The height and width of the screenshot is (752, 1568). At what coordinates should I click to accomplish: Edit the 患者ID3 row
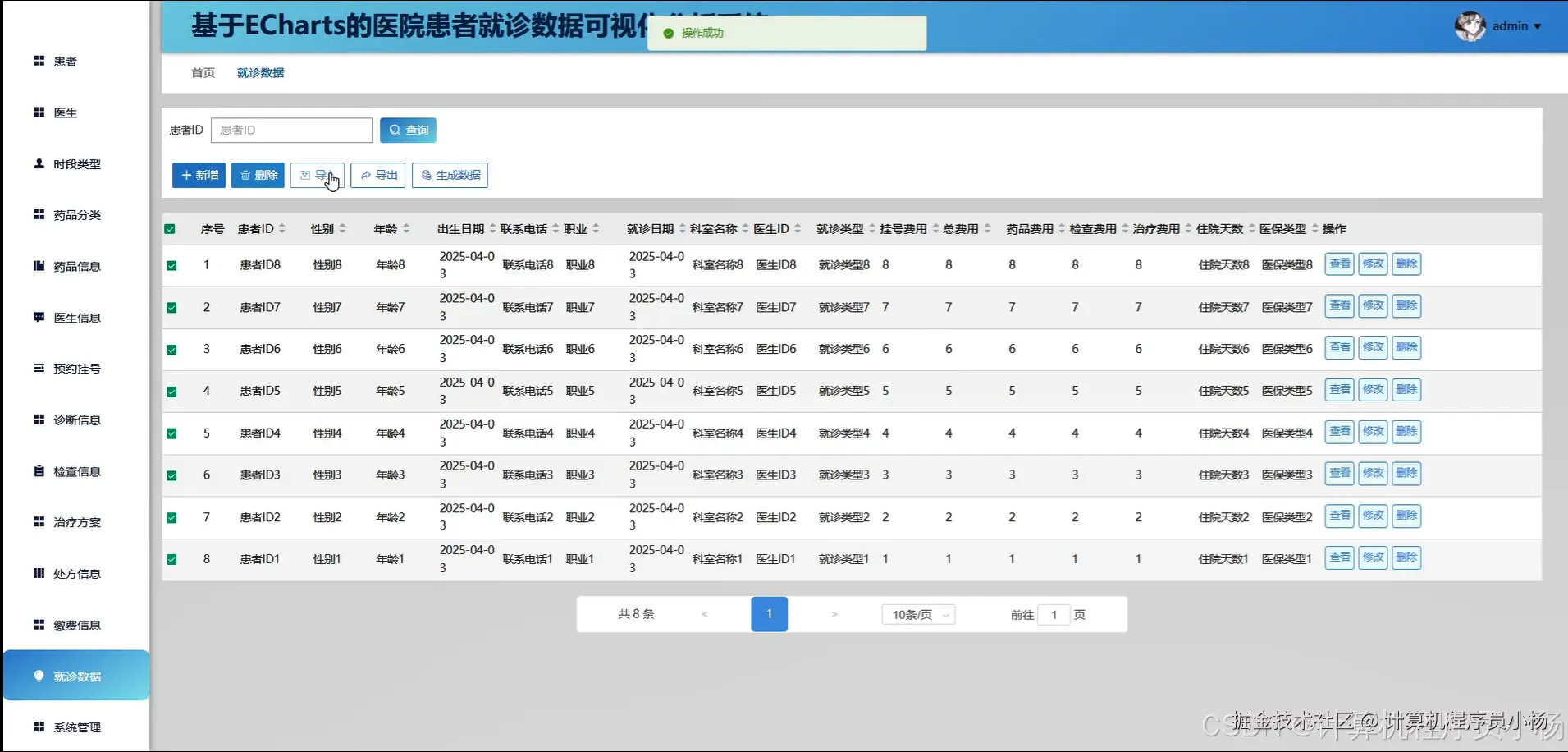point(1373,474)
